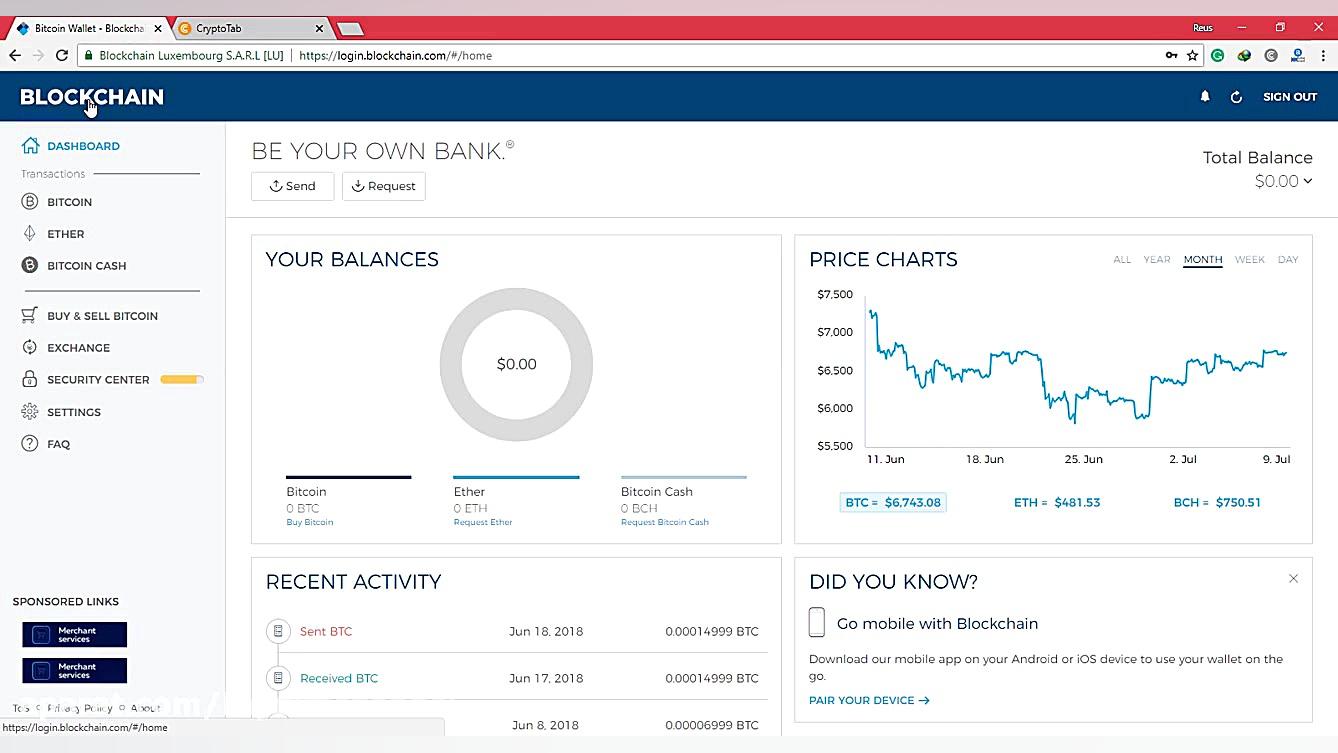This screenshot has width=1338, height=753.
Task: Select ETH price chart
Action: 1057,503
